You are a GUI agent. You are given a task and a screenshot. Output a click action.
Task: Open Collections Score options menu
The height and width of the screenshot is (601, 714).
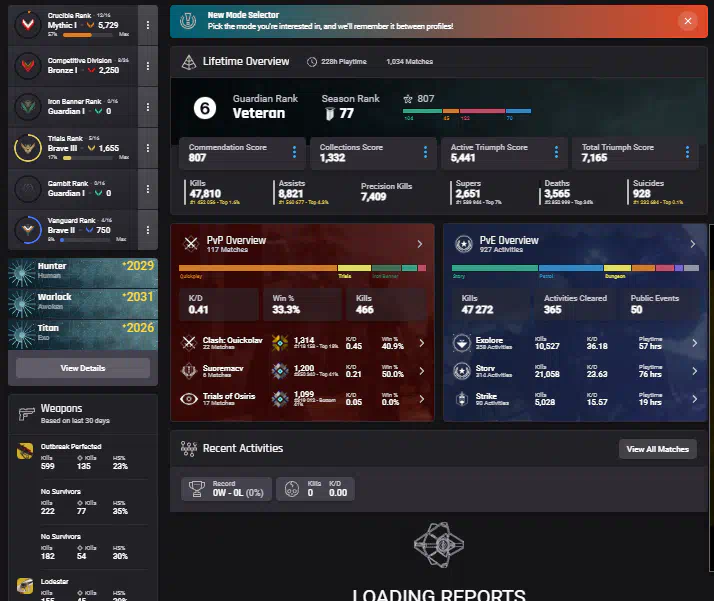(x=425, y=152)
